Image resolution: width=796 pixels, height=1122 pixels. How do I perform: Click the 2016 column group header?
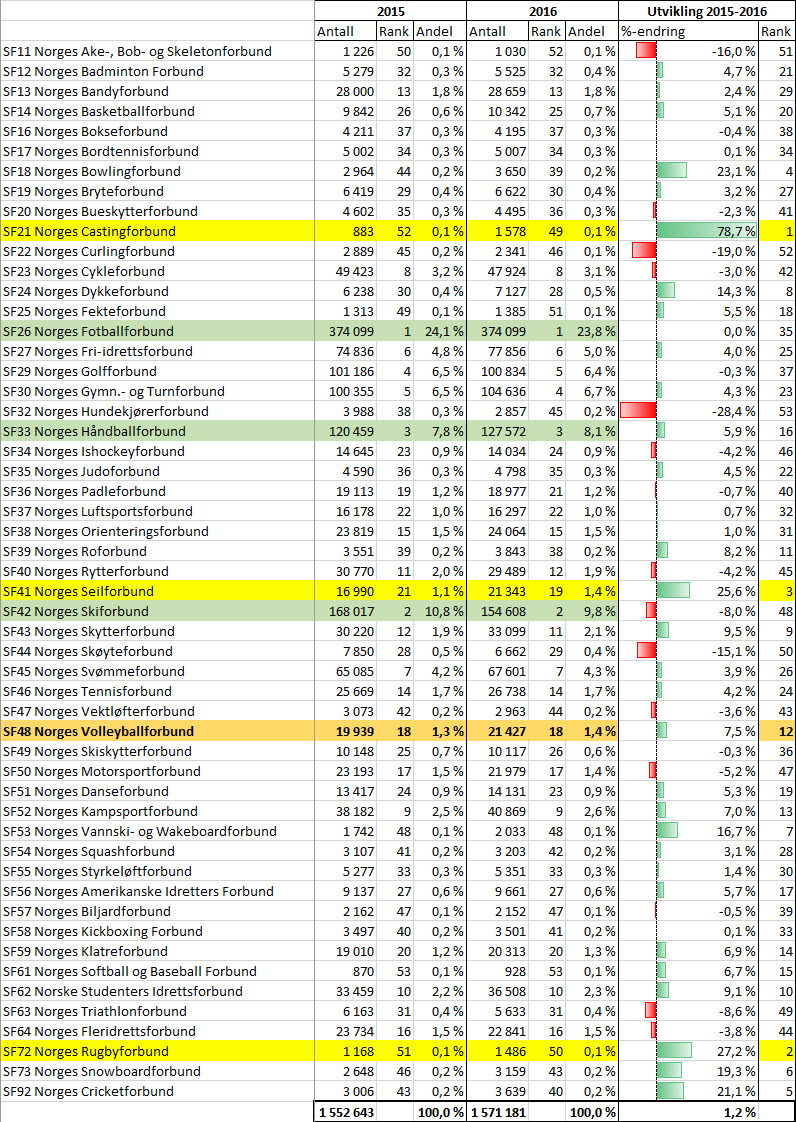point(541,11)
